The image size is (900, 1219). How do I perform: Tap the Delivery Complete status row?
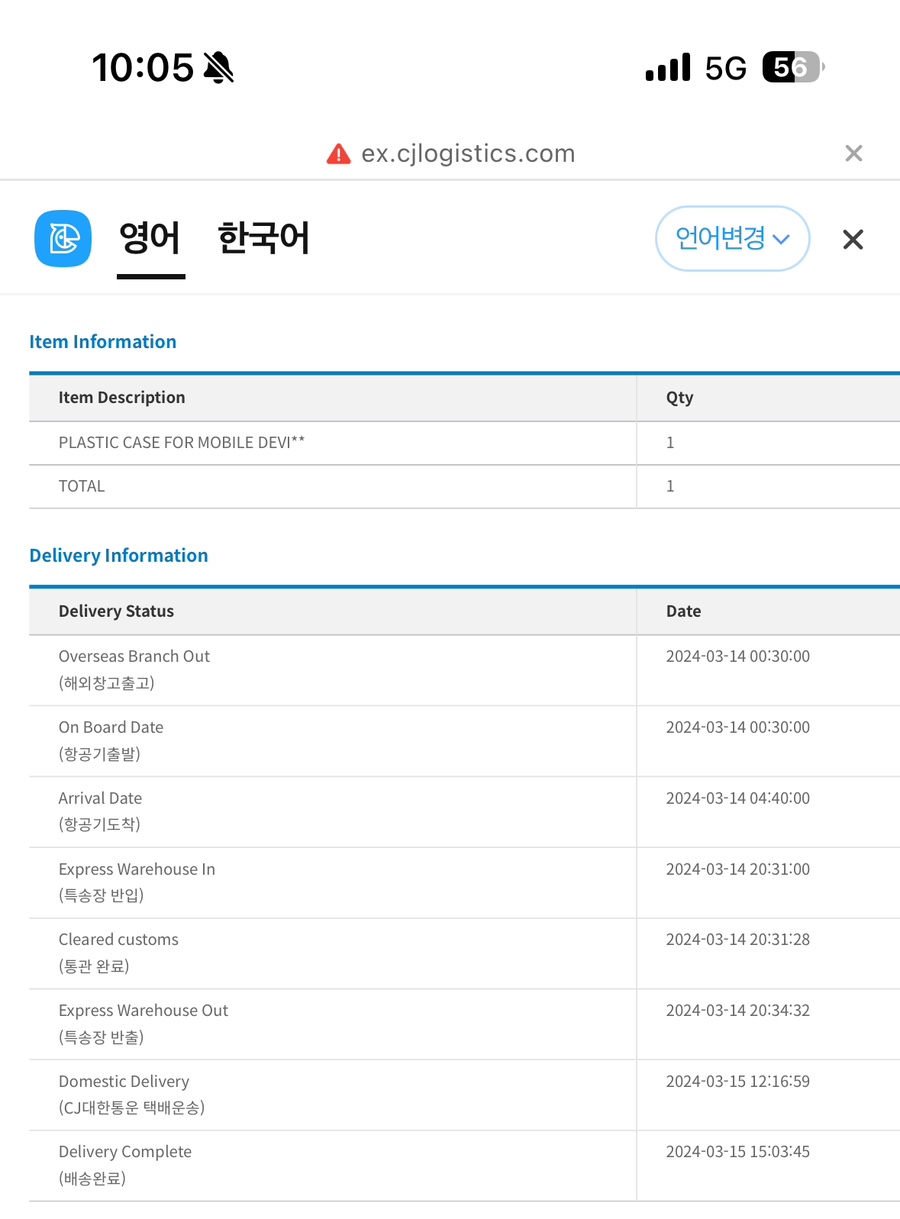point(464,1166)
